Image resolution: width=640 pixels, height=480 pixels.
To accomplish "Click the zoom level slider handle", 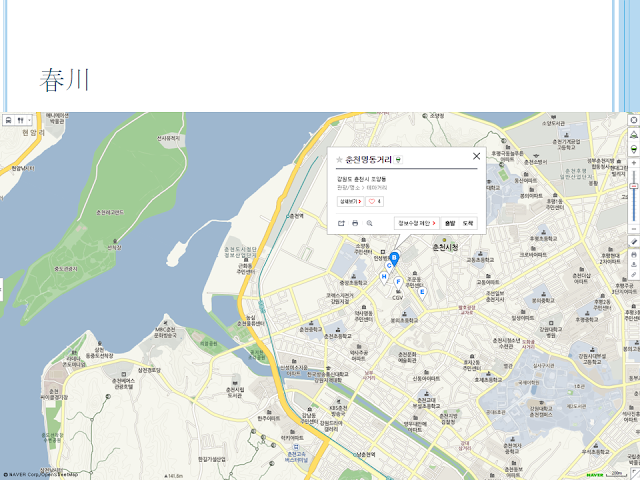I will coord(633,186).
